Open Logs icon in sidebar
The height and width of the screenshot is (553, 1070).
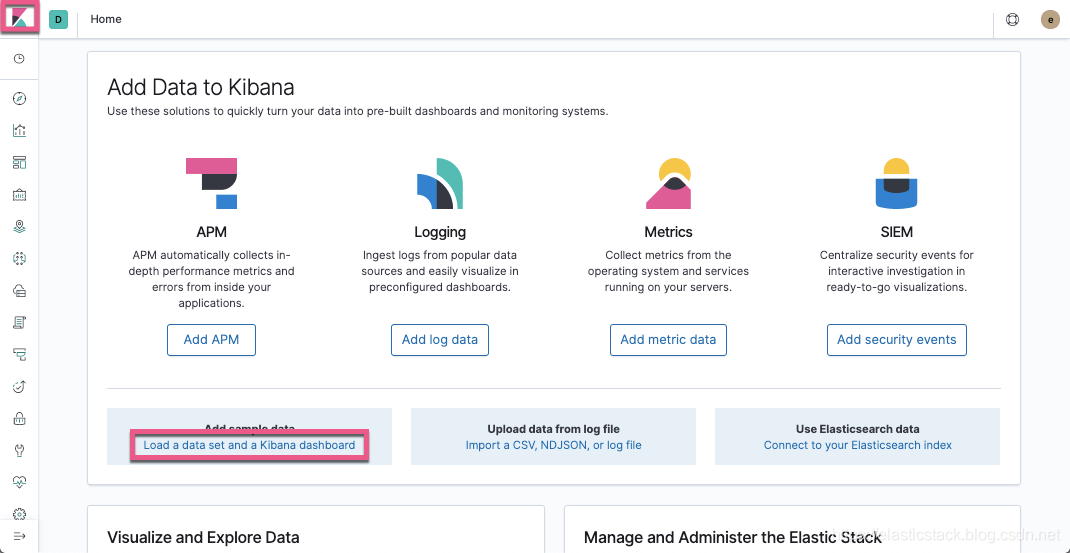pyautogui.click(x=19, y=322)
